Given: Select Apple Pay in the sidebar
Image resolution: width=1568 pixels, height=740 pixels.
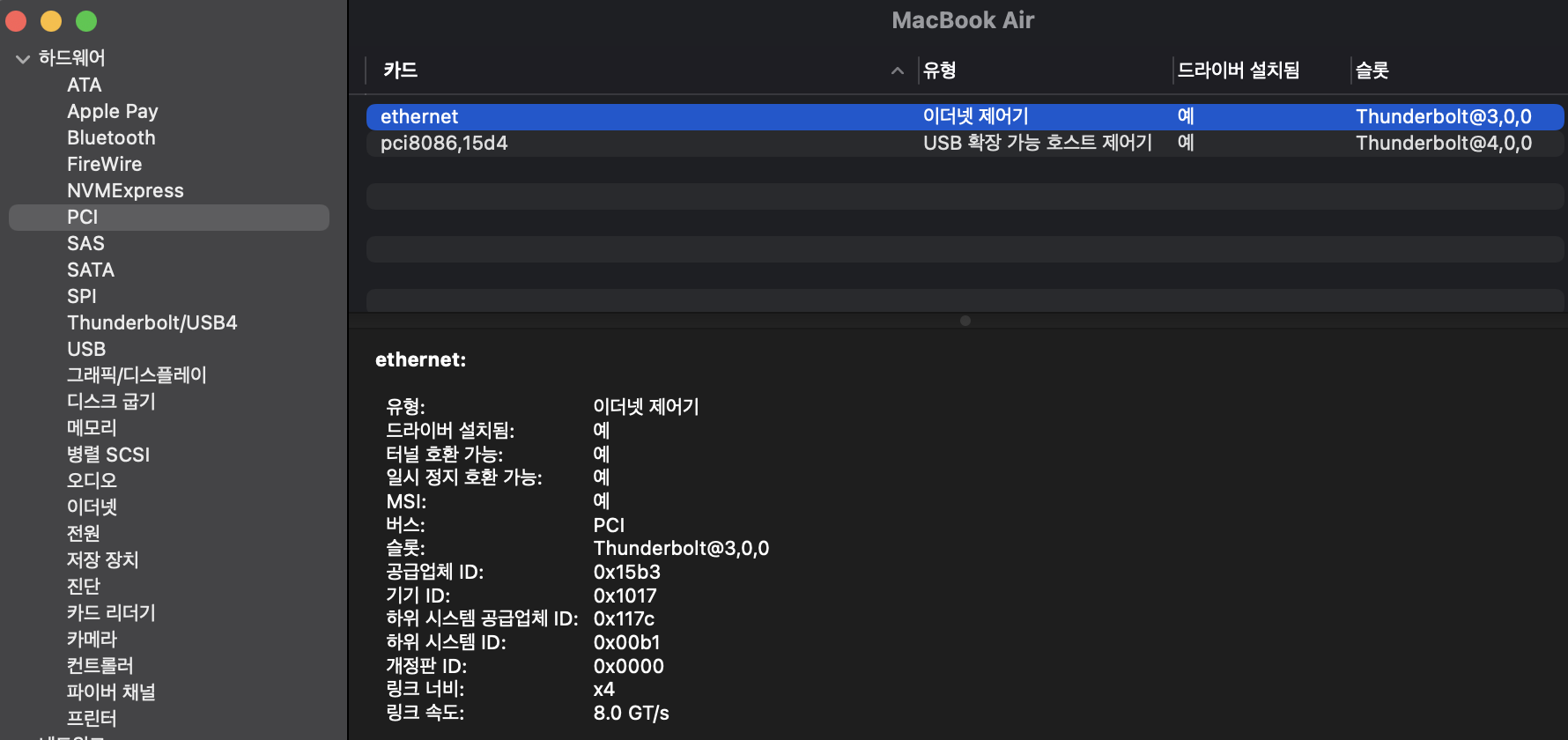Looking at the screenshot, I should pyautogui.click(x=113, y=111).
